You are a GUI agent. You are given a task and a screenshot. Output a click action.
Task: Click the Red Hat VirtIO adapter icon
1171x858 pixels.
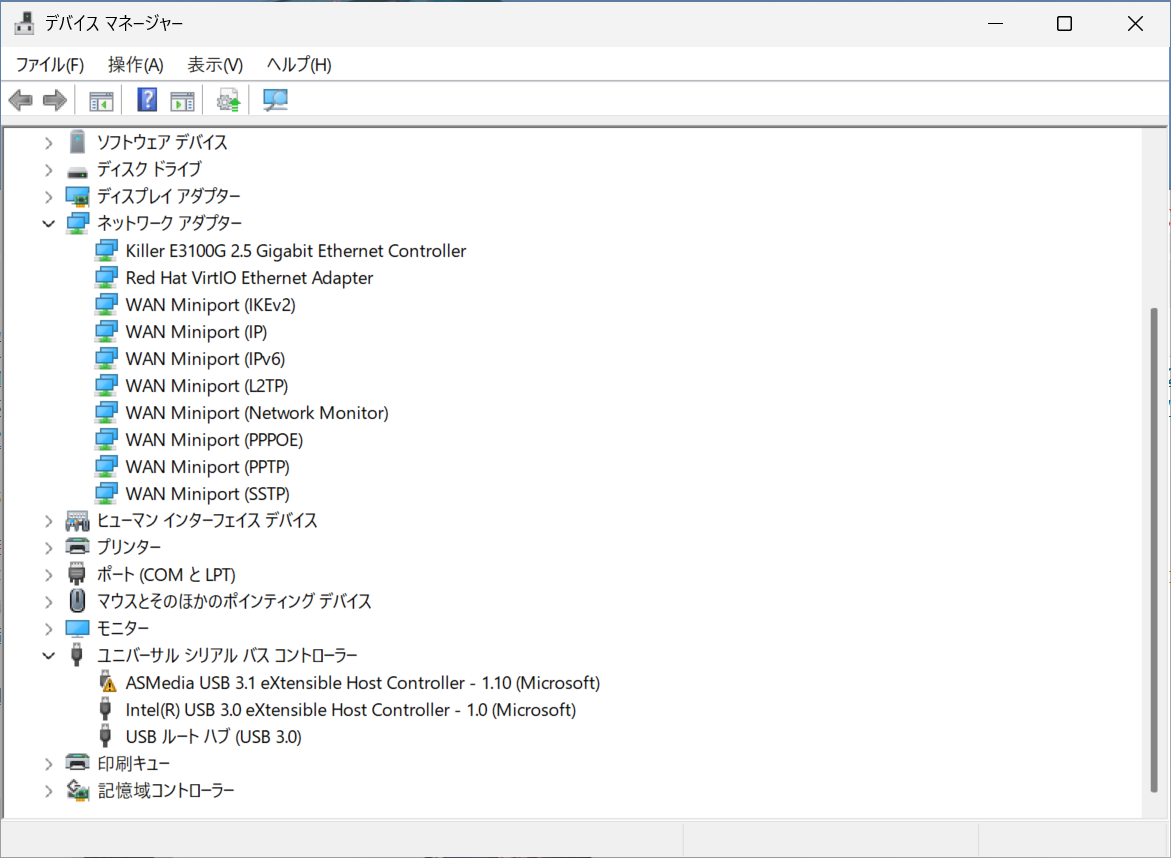point(106,277)
